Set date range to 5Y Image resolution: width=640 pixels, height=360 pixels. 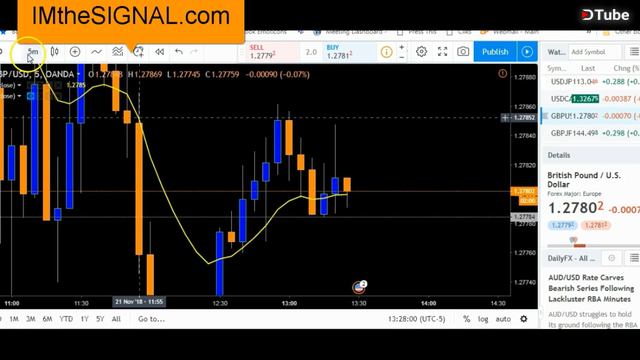pyautogui.click(x=100, y=319)
